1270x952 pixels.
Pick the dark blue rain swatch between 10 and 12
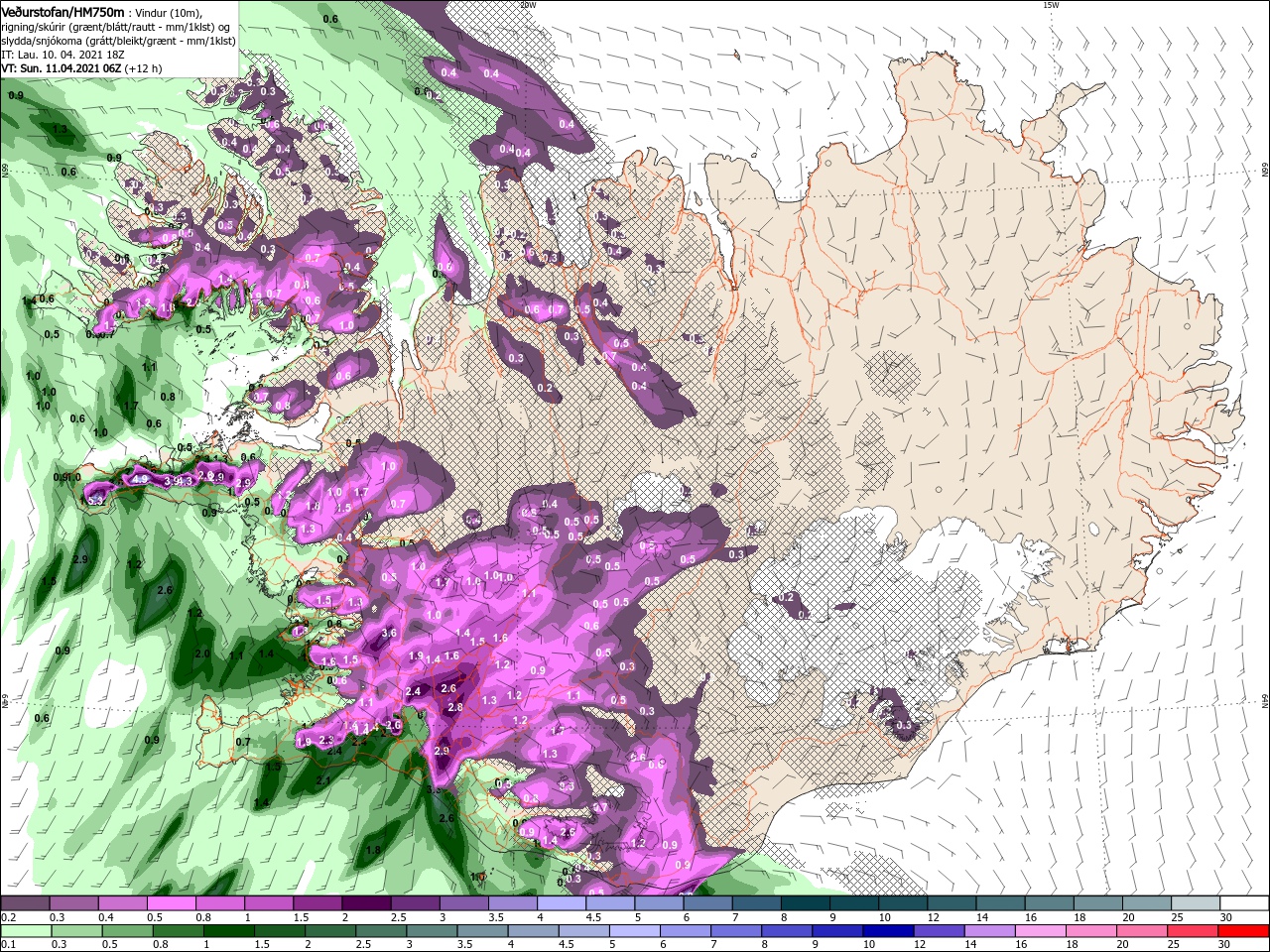(x=889, y=931)
